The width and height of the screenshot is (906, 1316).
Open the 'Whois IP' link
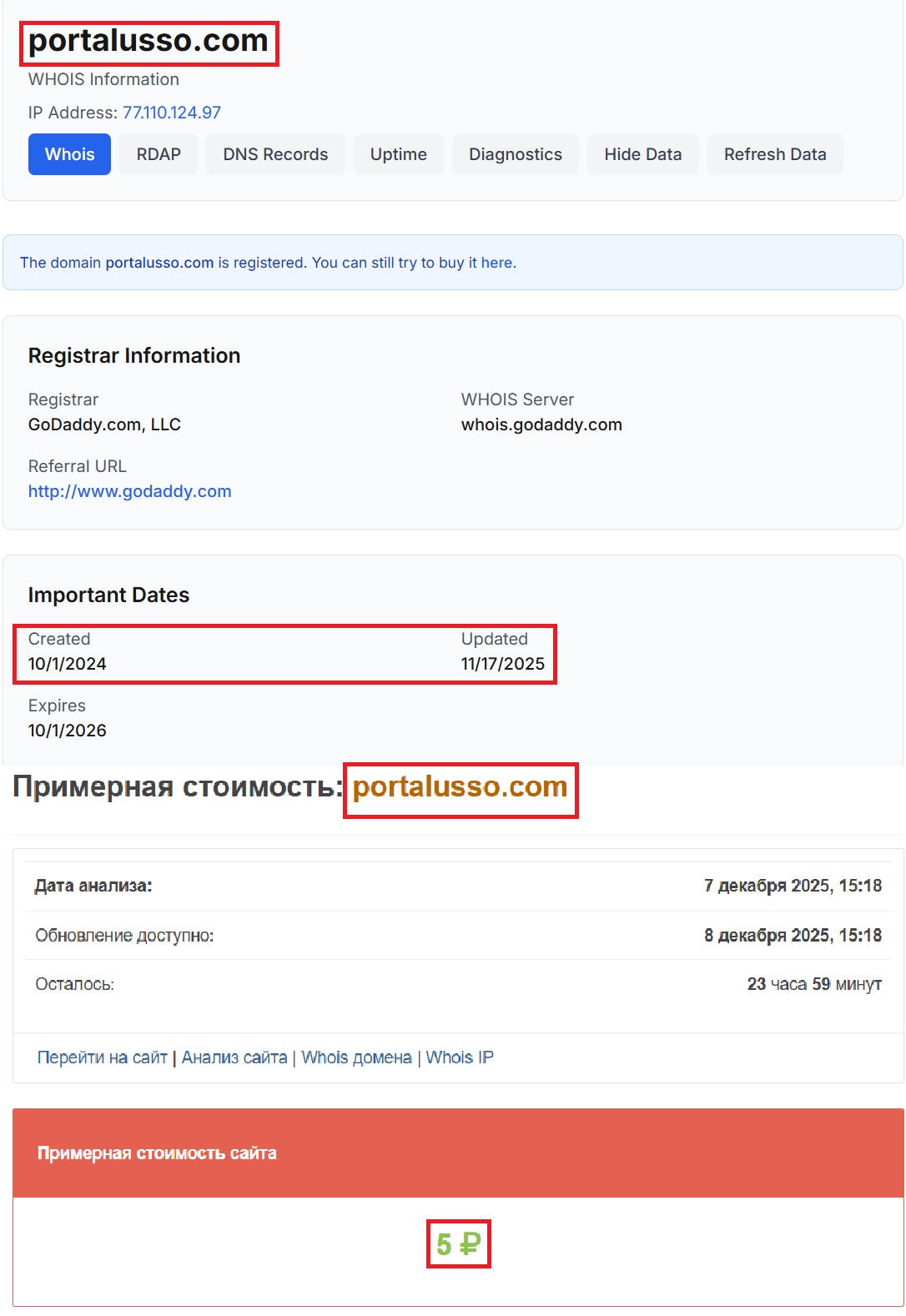[460, 1057]
